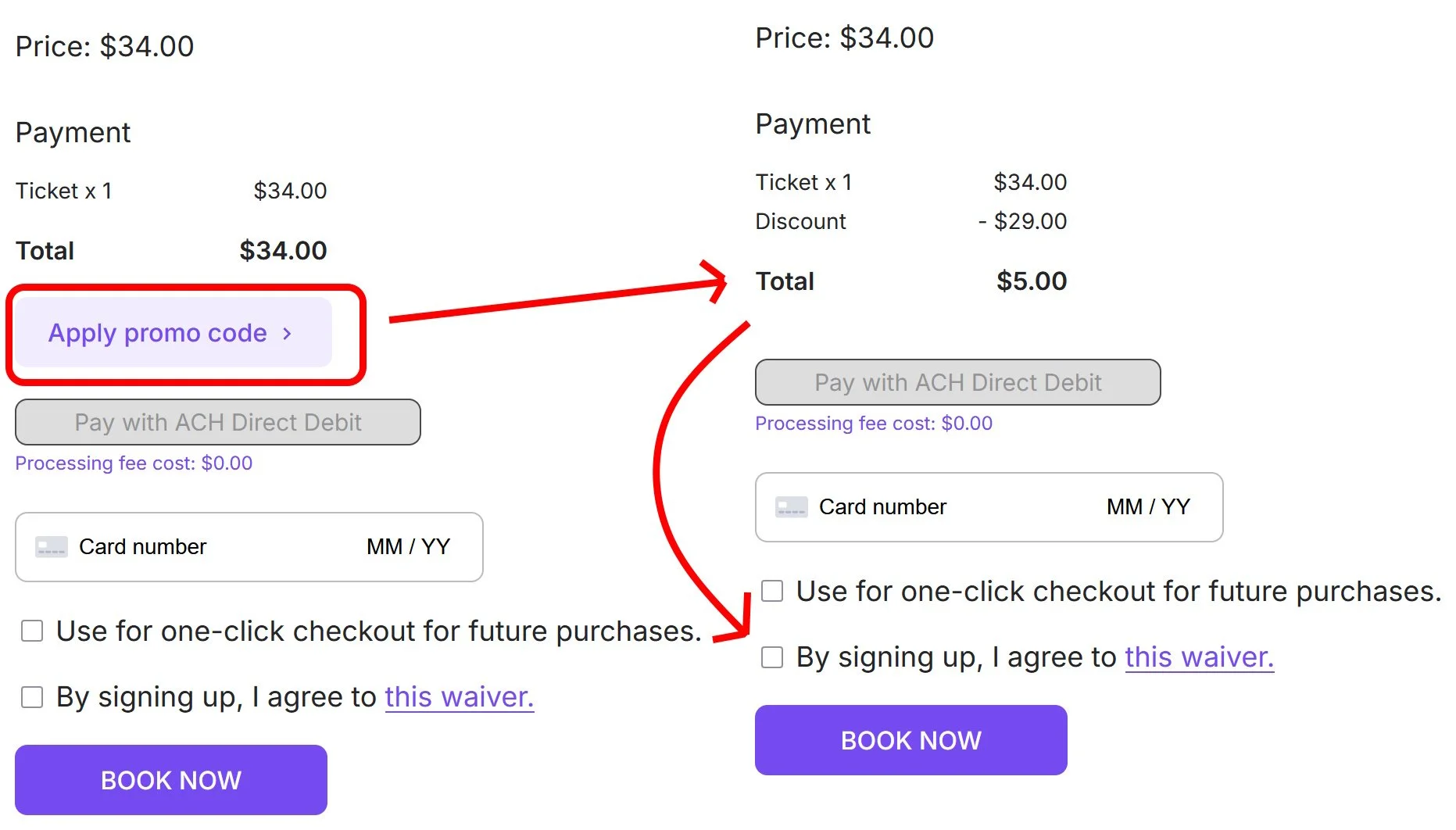Open the 'this waiver' link in the $34.00 form

459,697
